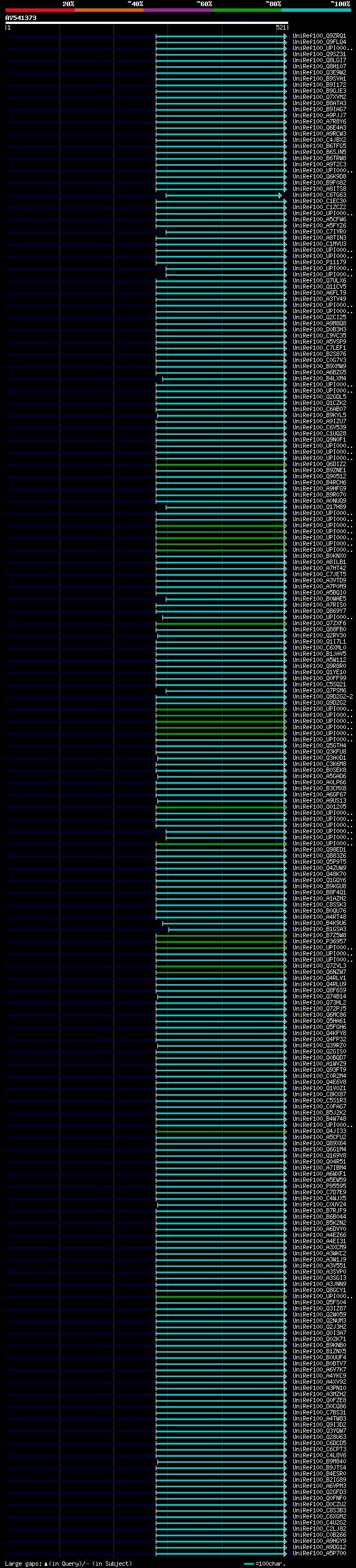Image resolution: width=356 pixels, height=1568 pixels.
Task: Click the arrowhead ending the UniRef100_C6TG63 bar
Action: tap(280, 195)
